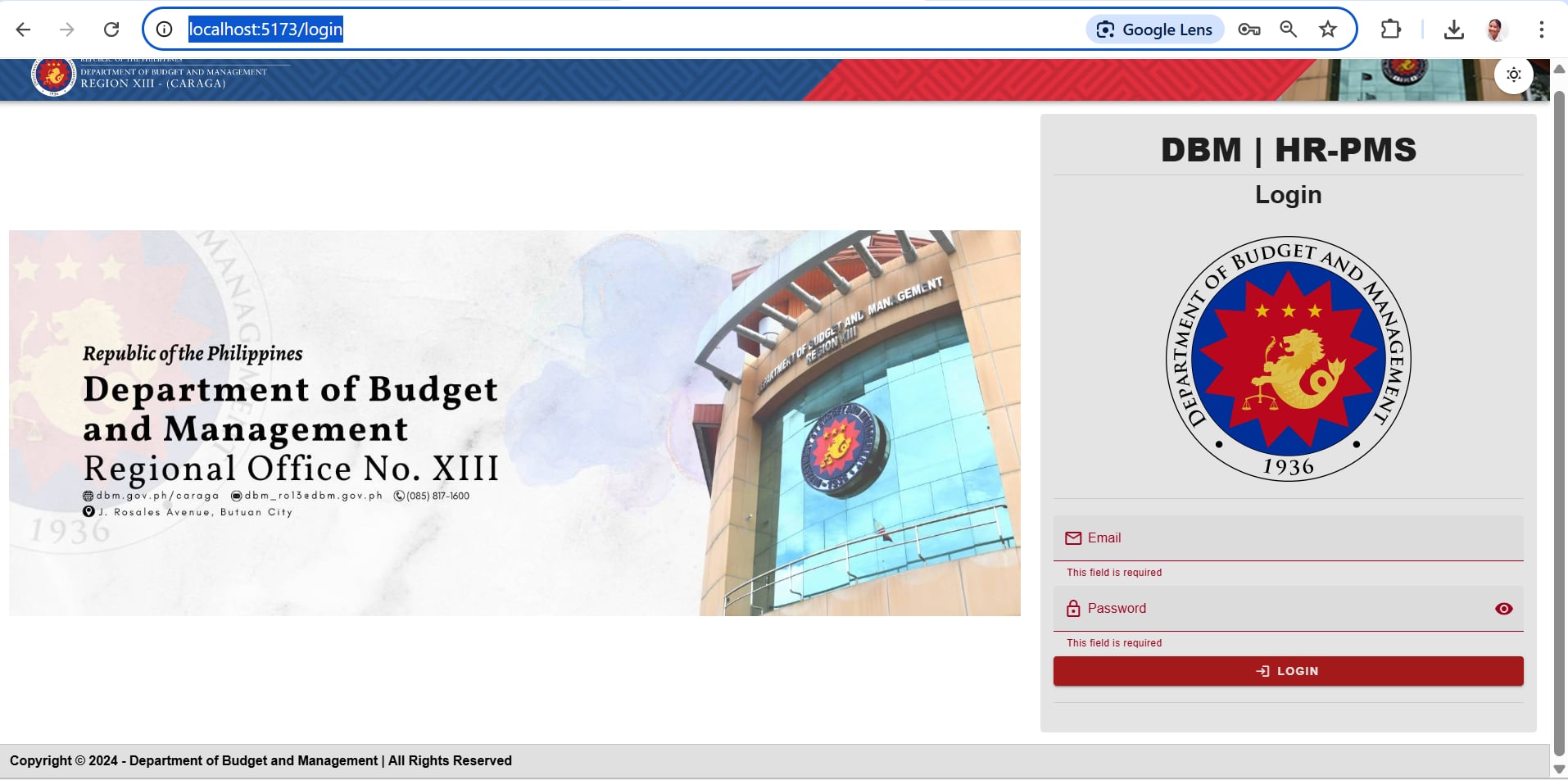
Task: Open saved passwords key icon
Action: tap(1249, 29)
